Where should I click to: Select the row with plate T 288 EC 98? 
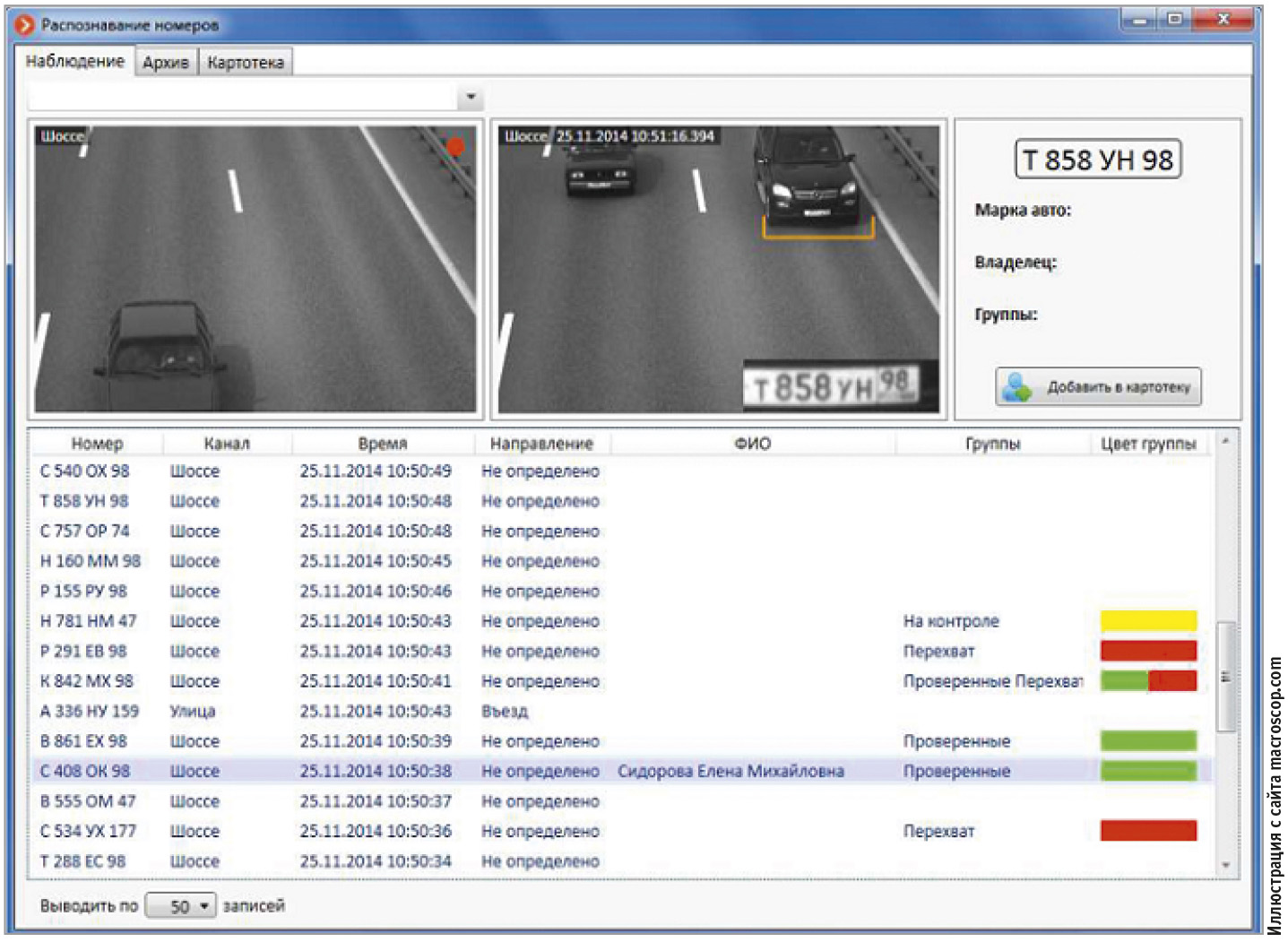pos(622,861)
